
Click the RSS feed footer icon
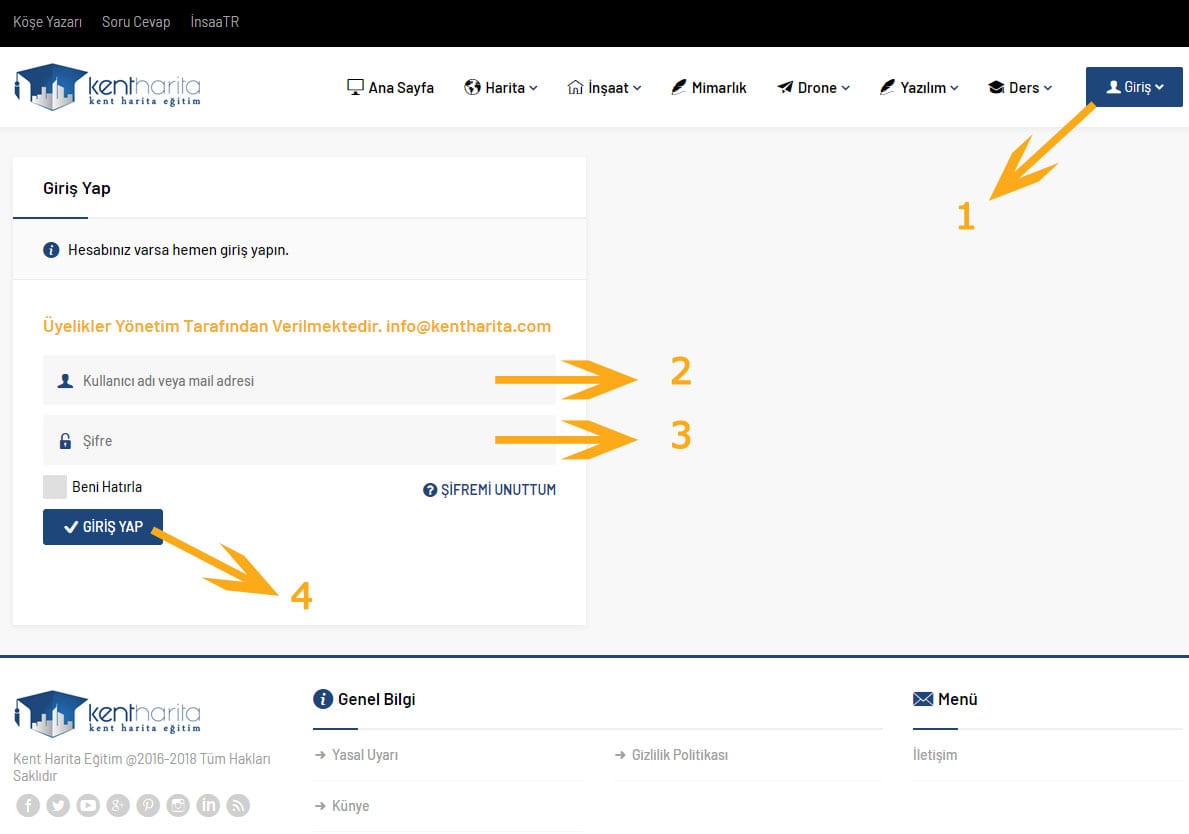(238, 805)
